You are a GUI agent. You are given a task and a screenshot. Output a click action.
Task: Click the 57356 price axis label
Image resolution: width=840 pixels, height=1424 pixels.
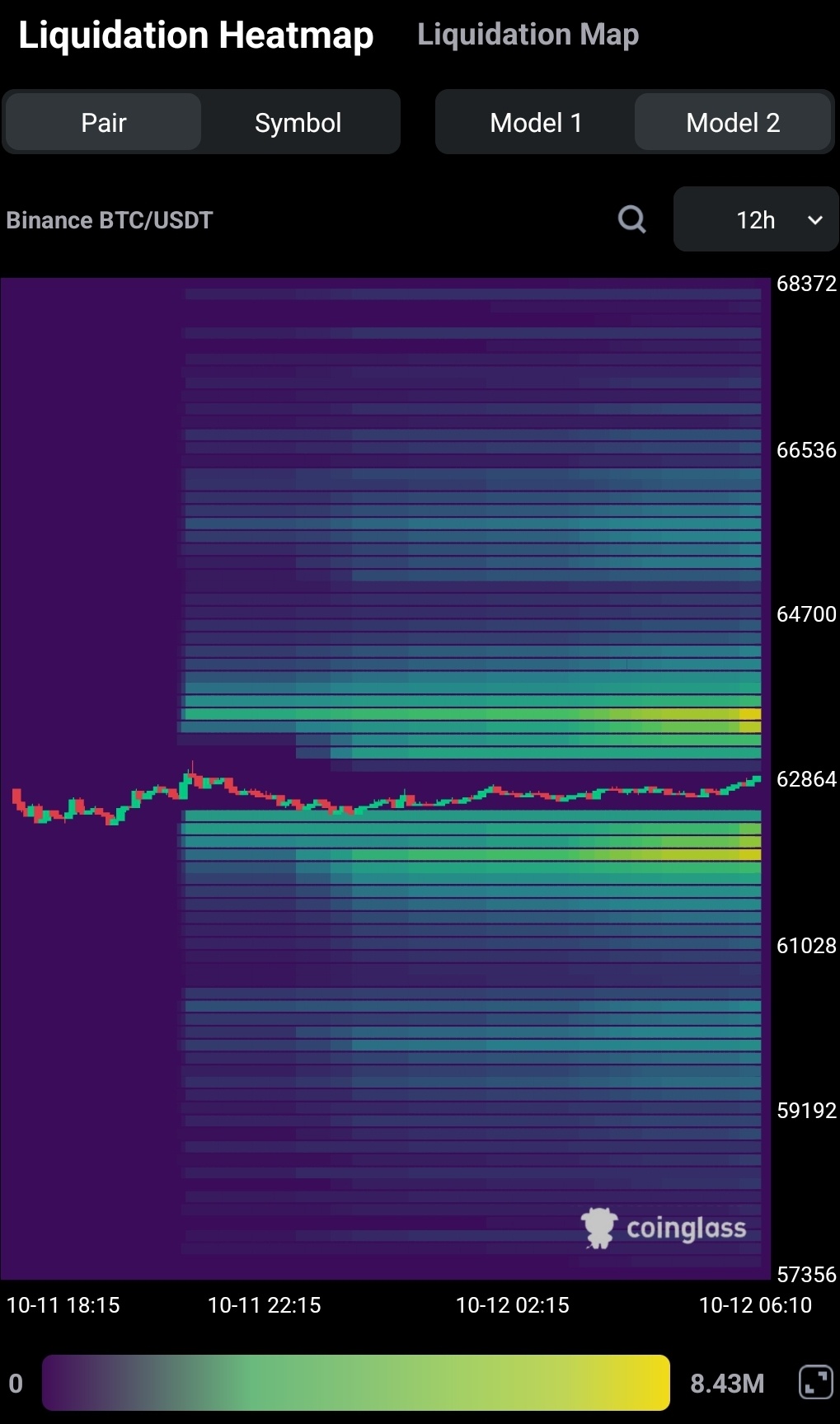806,1275
